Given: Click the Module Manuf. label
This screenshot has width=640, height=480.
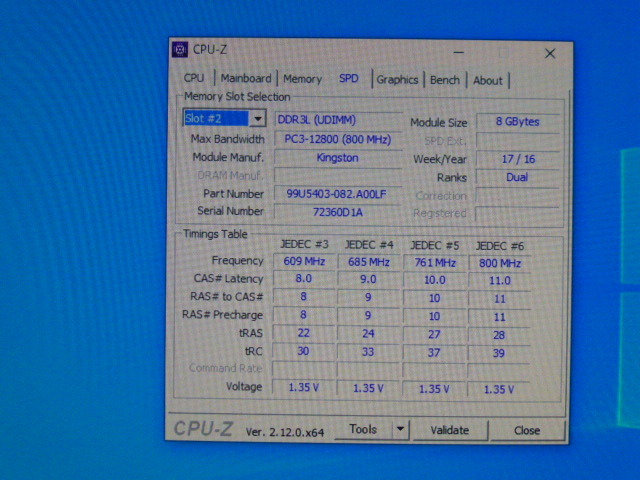Looking at the screenshot, I should coord(228,157).
